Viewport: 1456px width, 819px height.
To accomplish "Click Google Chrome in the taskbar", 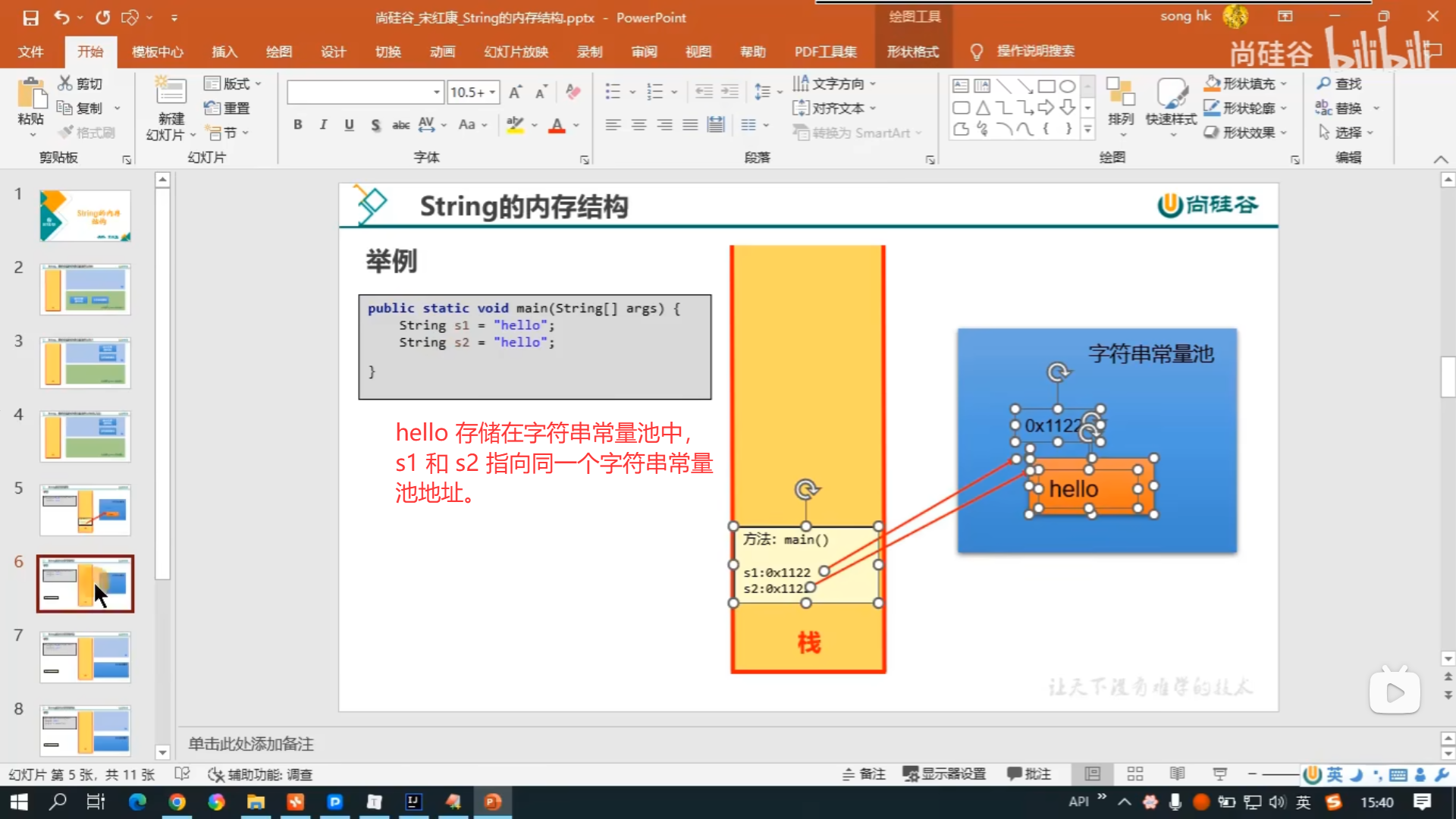I will (x=177, y=802).
